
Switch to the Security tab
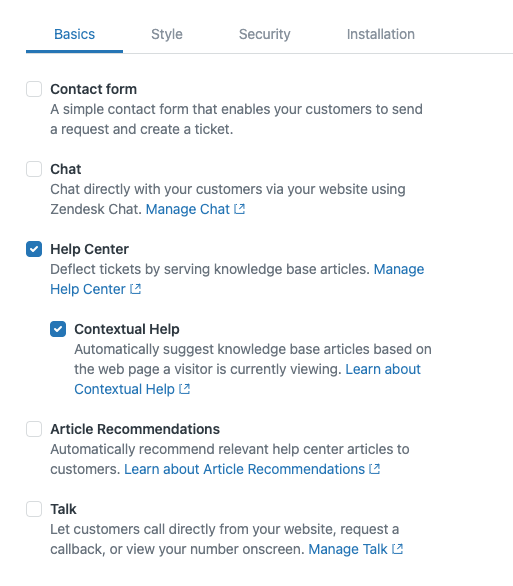(x=265, y=34)
